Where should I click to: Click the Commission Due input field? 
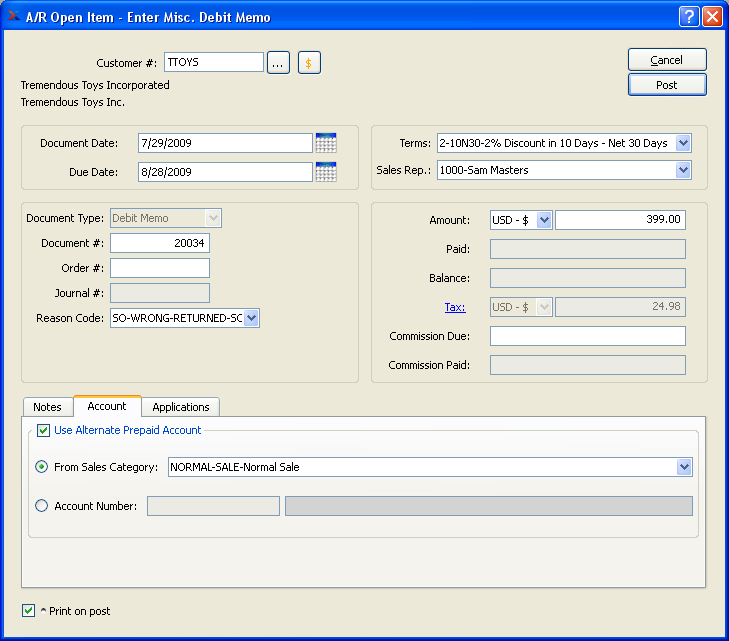(x=587, y=336)
